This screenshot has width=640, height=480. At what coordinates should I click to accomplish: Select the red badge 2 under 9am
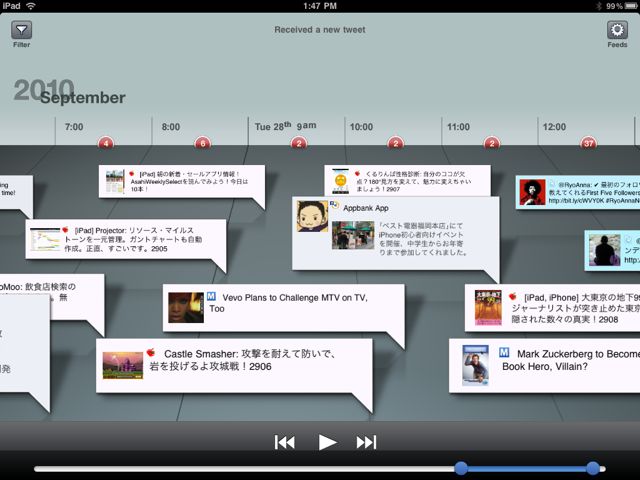(x=299, y=143)
